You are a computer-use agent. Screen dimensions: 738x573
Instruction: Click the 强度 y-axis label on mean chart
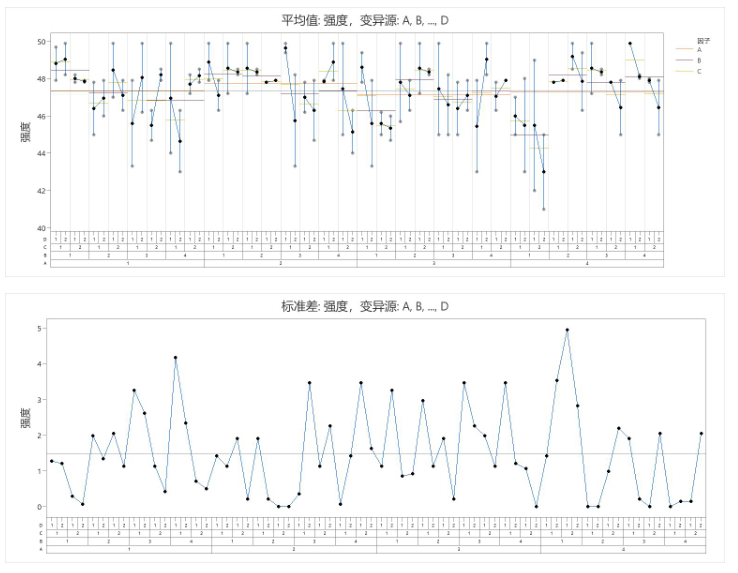[x=23, y=131]
